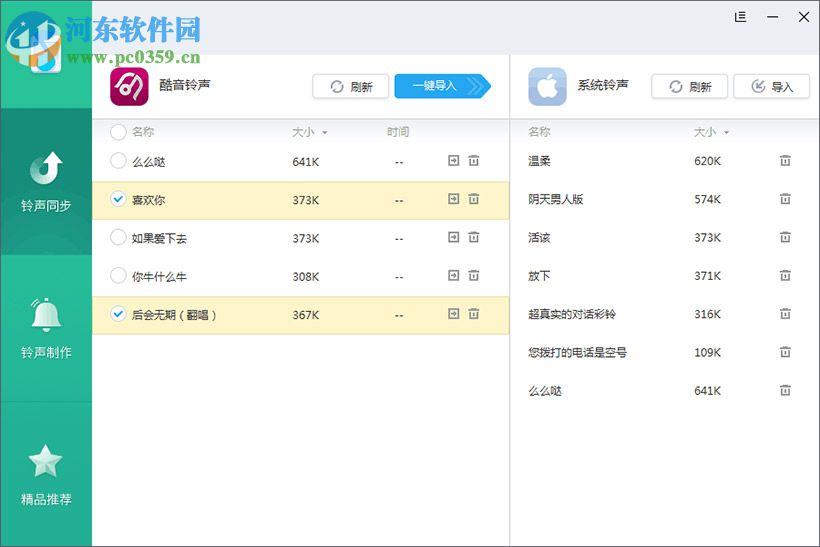
Task: Import 你牛什么牛 using its import icon
Action: (x=453, y=276)
